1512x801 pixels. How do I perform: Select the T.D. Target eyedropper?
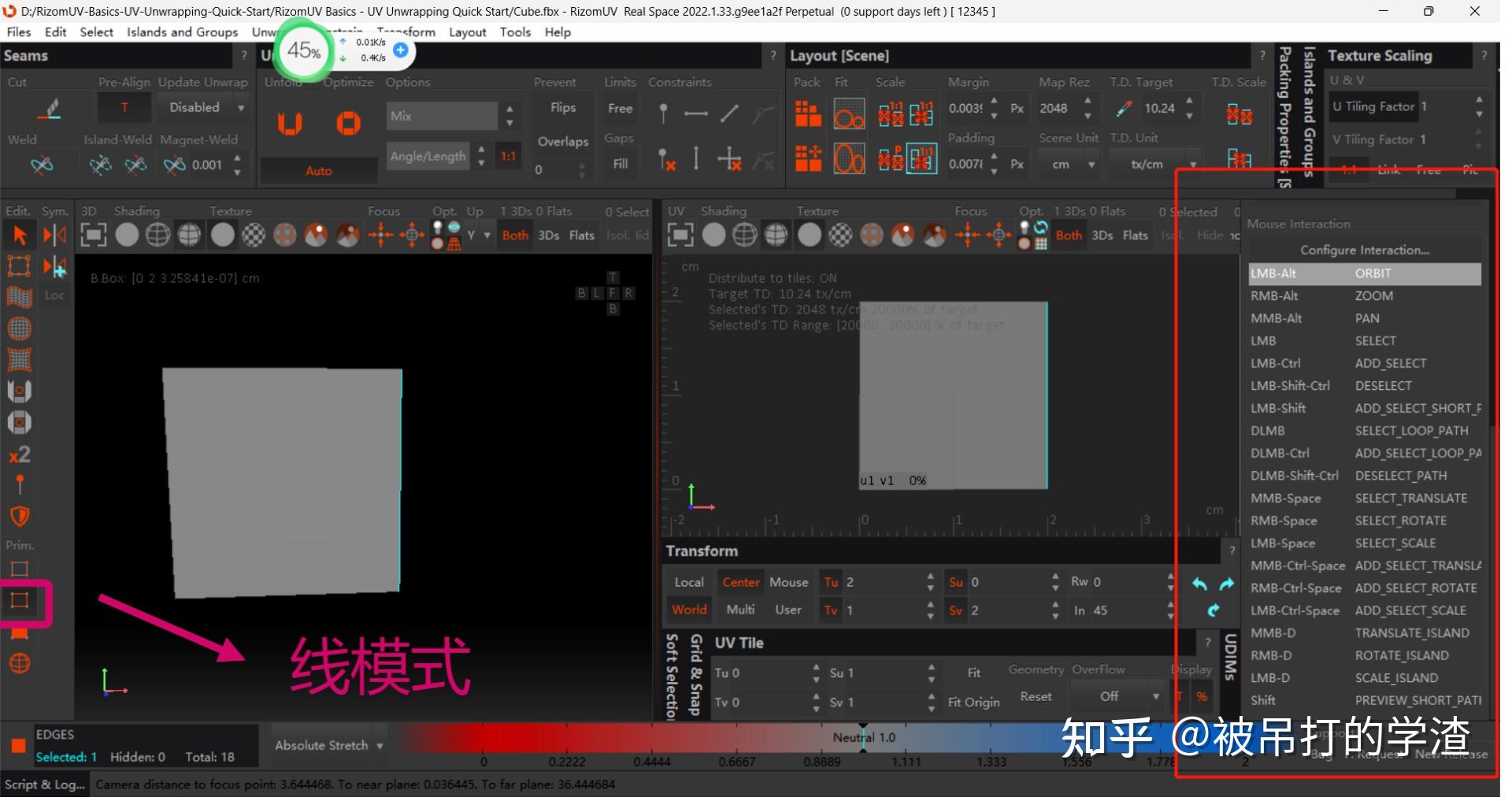[x=1125, y=108]
